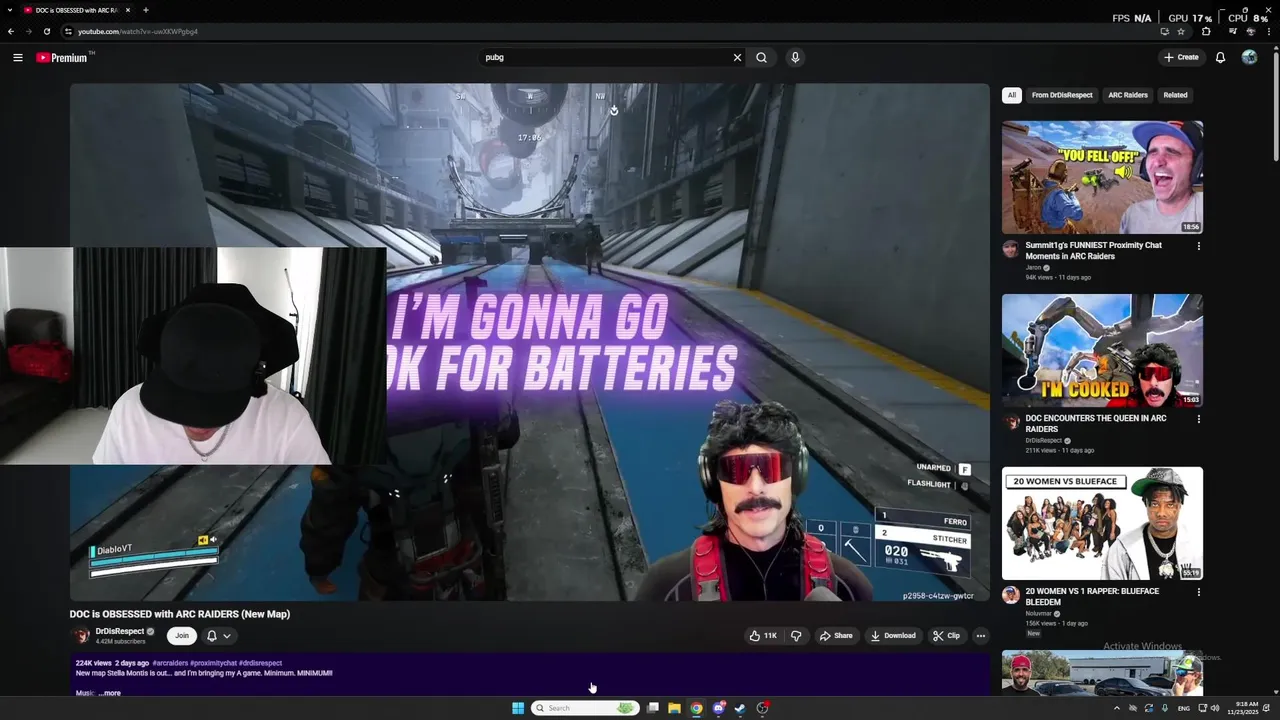Start voice search with microphone icon
The image size is (1280, 720).
tap(795, 57)
